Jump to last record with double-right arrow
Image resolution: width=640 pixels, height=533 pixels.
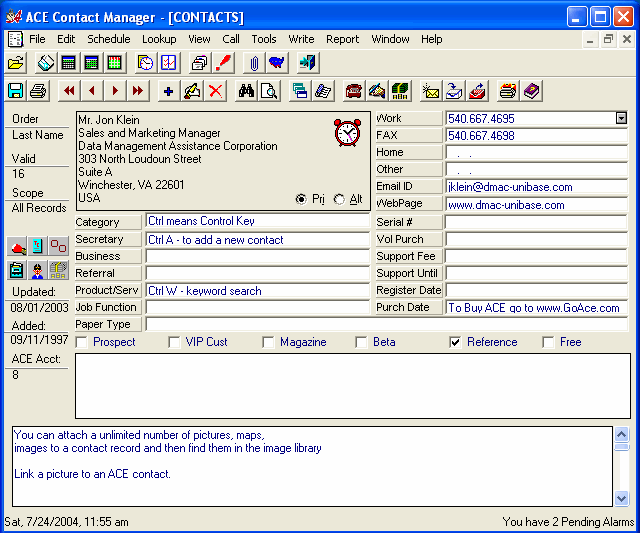(138, 91)
